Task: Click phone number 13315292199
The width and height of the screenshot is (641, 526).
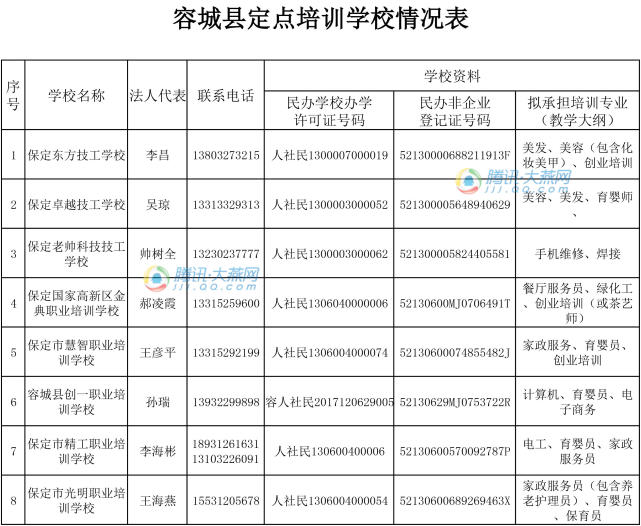Action: click(226, 353)
